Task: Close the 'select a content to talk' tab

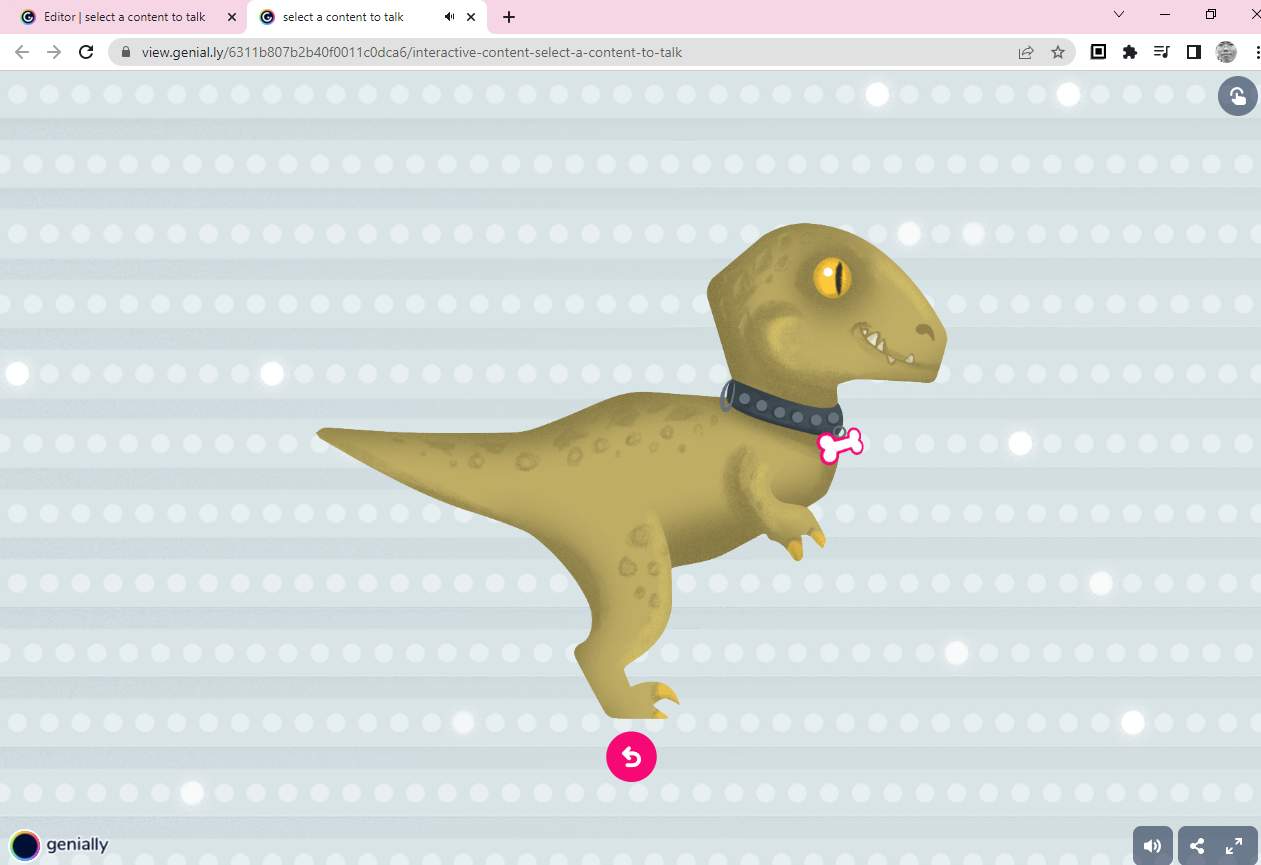Action: [471, 17]
